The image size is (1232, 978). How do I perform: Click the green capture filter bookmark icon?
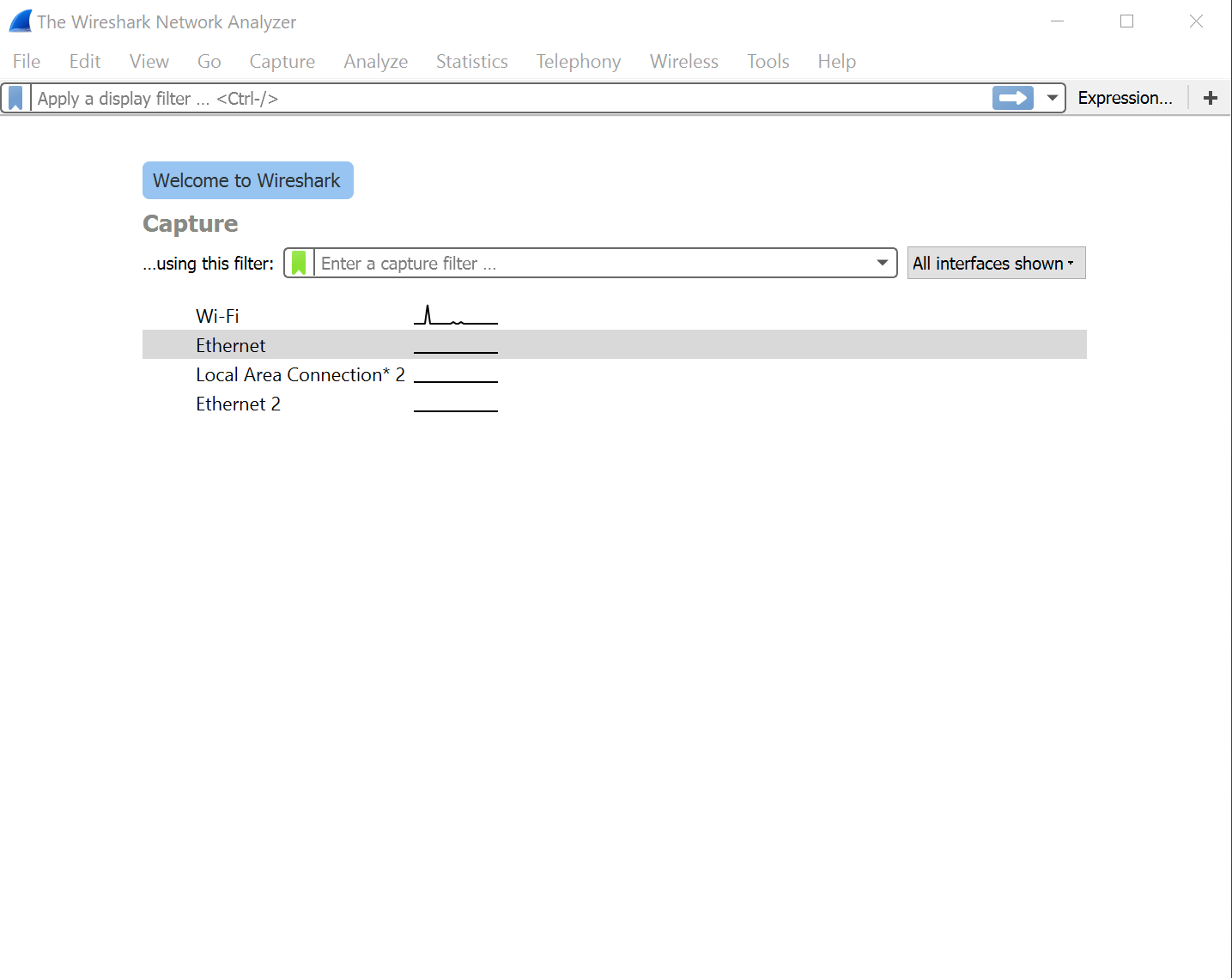click(299, 263)
